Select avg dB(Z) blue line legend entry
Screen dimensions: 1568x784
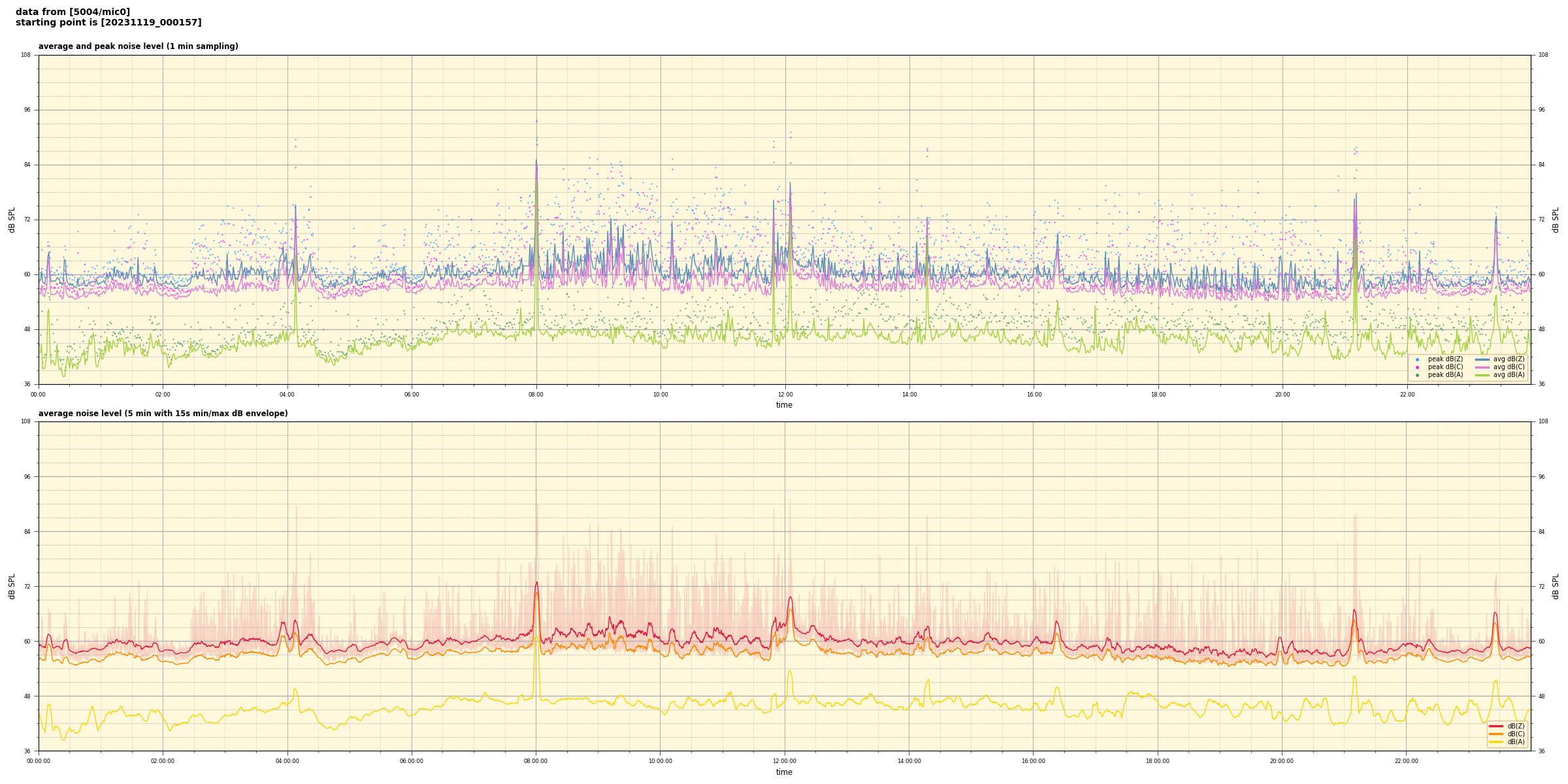[x=1482, y=359]
